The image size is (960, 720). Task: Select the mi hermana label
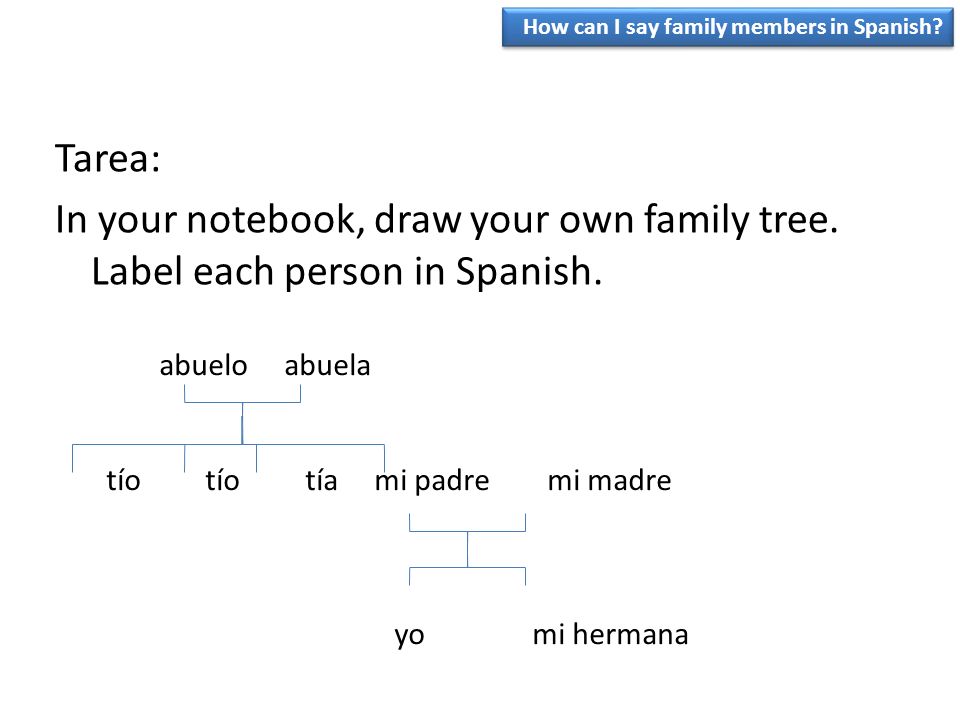(610, 634)
